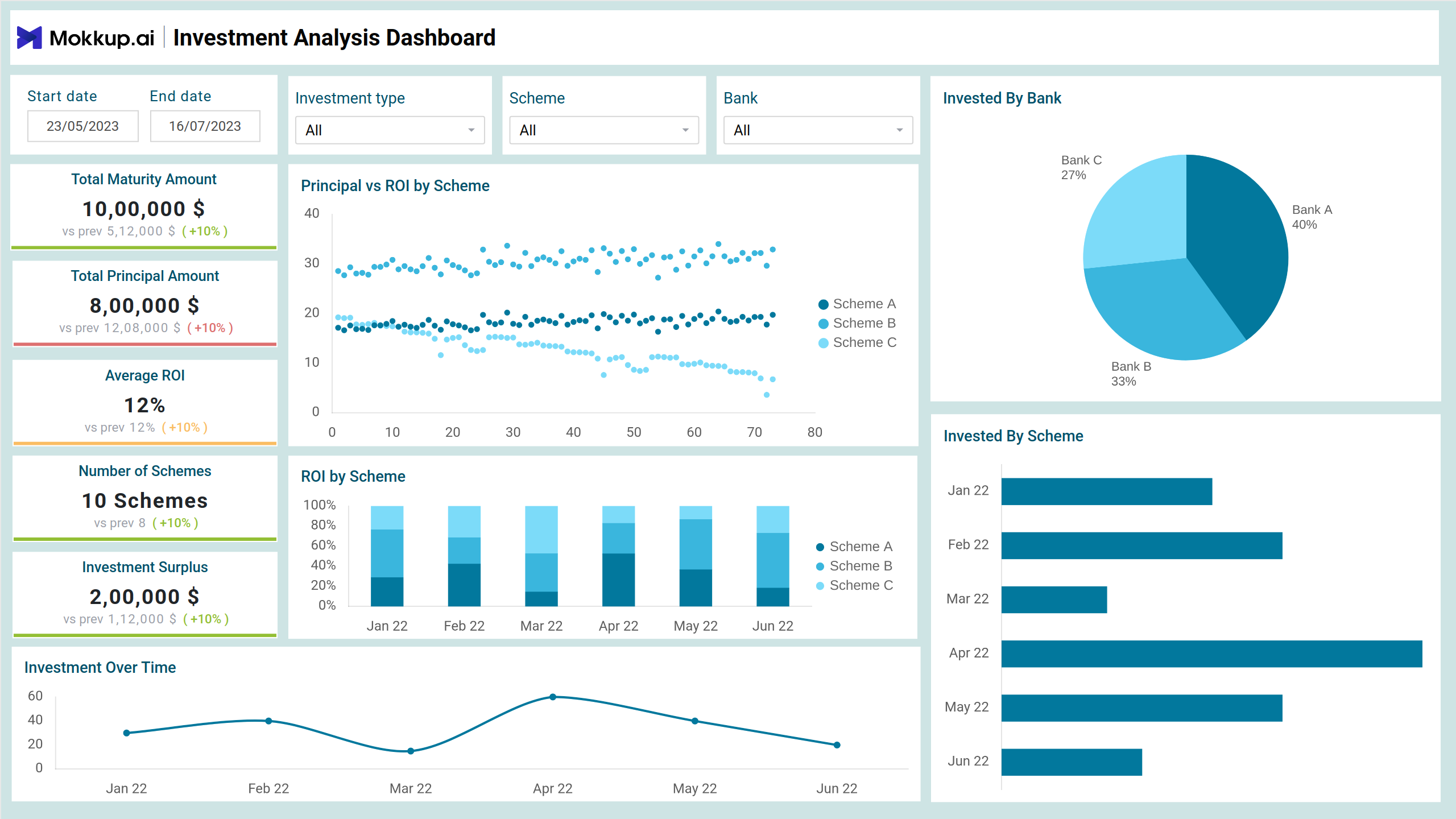Click the Jun 22 bar in Invested By Scheme
The width and height of the screenshot is (1456, 819).
pos(1072,762)
